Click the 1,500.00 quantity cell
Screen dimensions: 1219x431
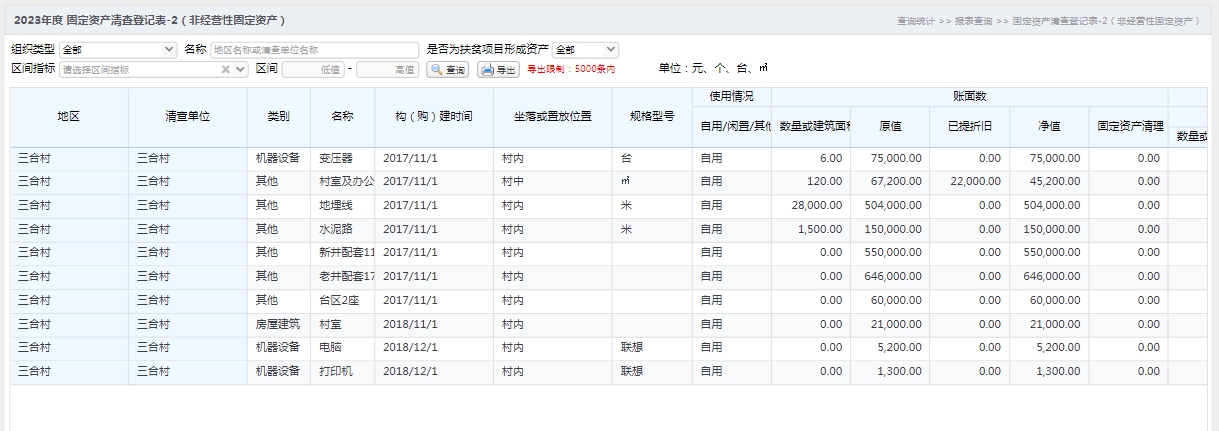tap(811, 229)
